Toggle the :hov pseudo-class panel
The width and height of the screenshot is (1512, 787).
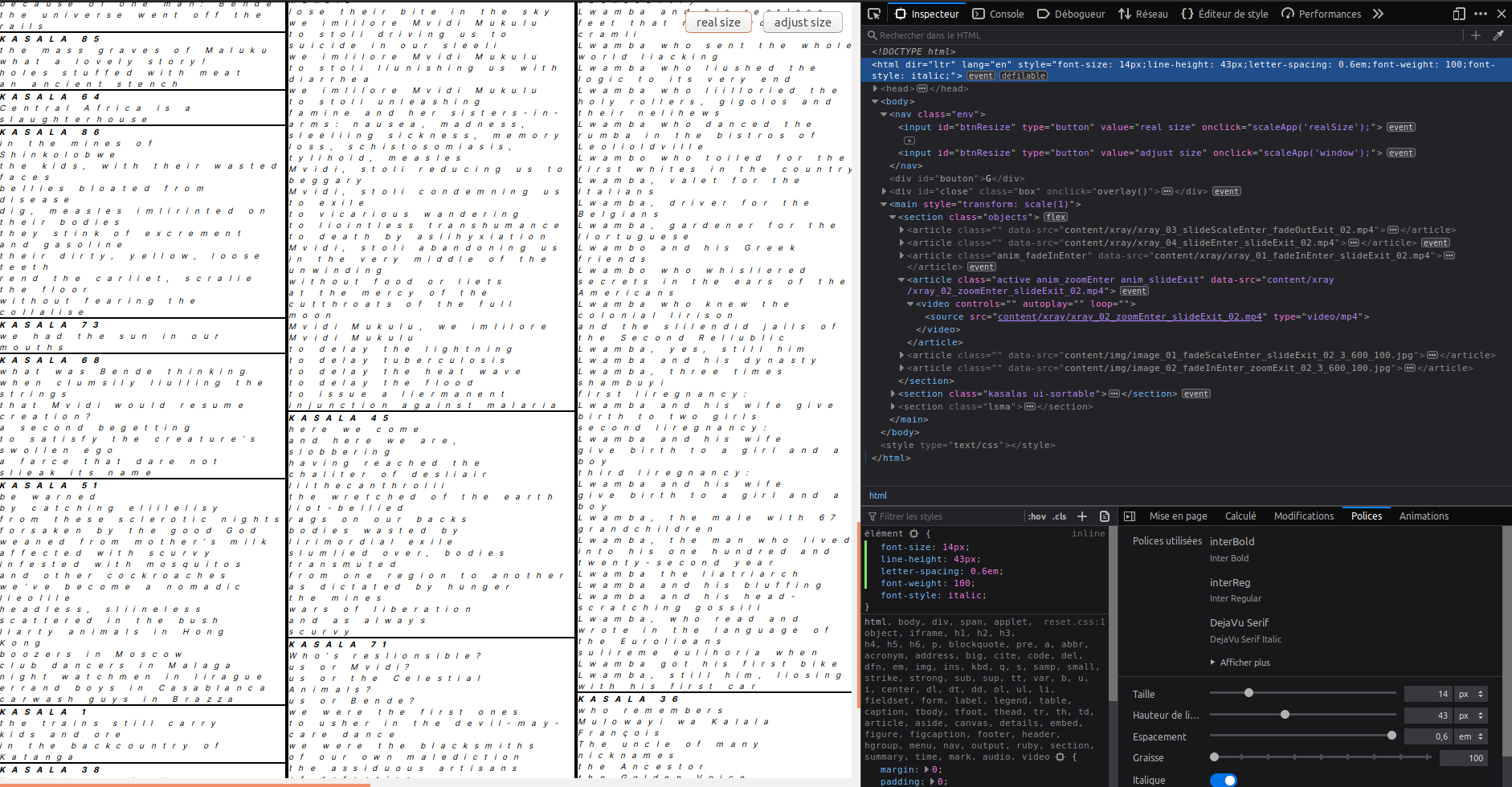click(x=1037, y=516)
